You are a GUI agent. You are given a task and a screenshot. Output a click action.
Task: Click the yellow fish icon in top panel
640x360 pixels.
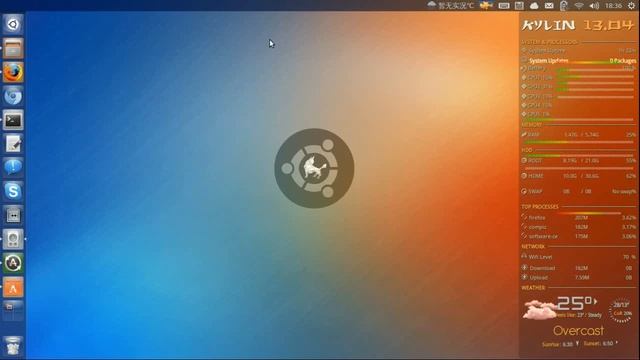point(486,5)
